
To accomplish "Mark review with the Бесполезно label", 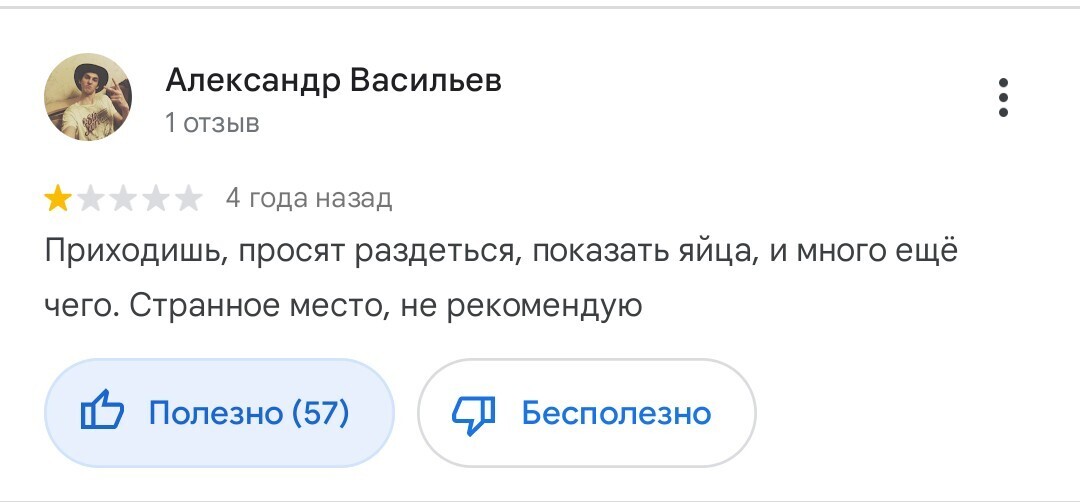I will click(616, 412).
